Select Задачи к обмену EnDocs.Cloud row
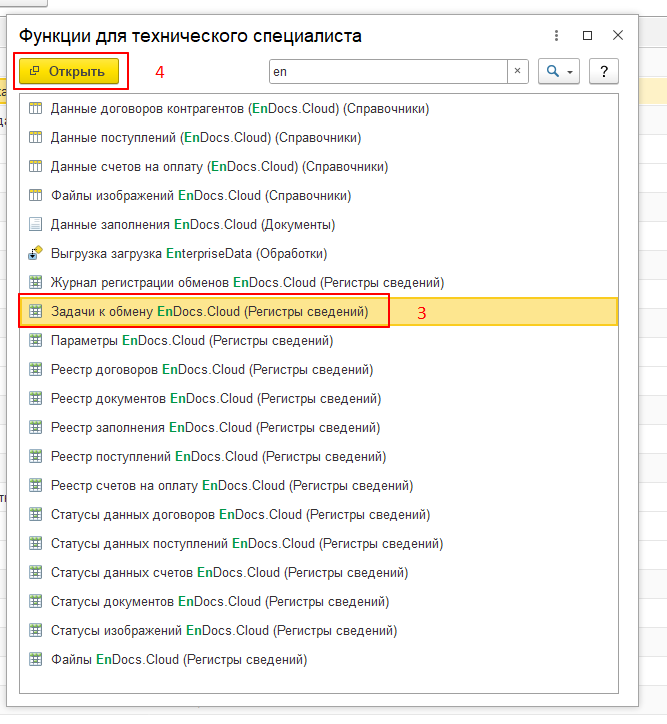Viewport: 667px width, 724px height. (x=318, y=311)
